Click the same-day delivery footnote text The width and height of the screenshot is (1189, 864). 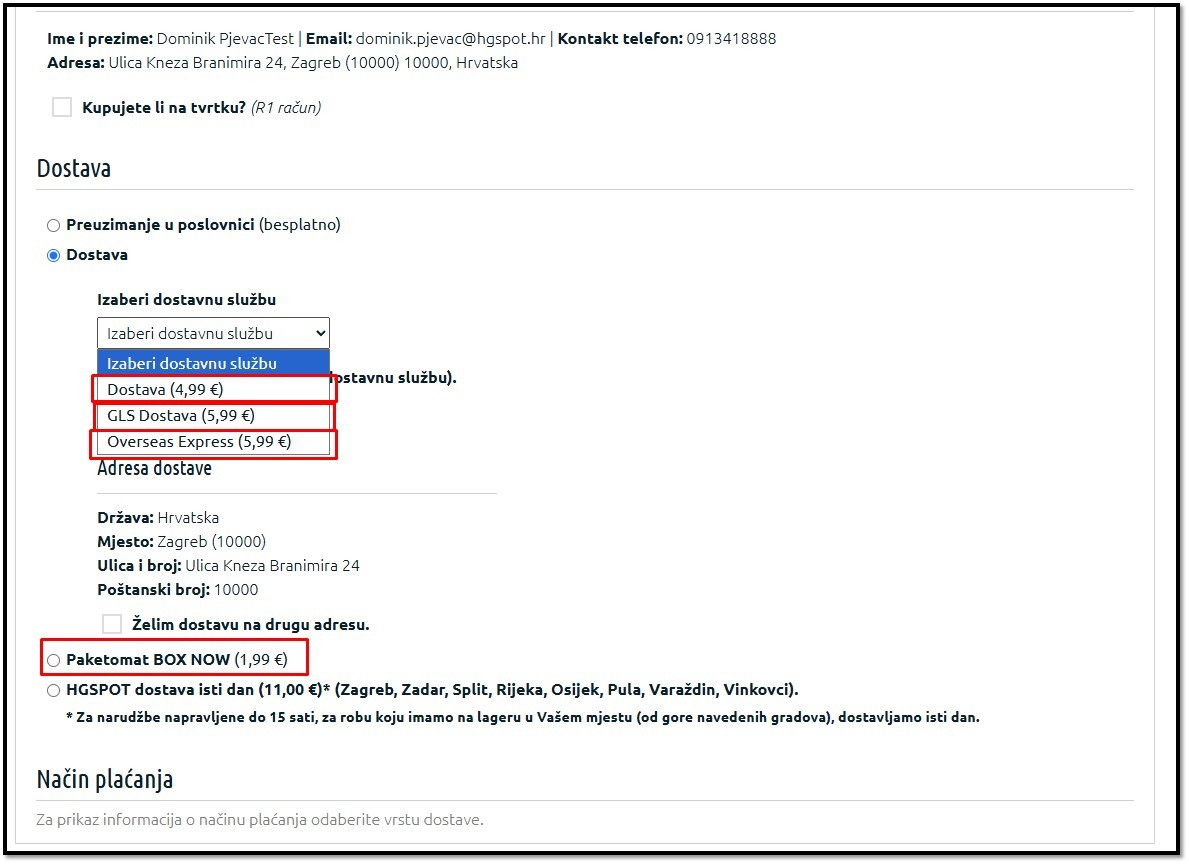[x=522, y=717]
